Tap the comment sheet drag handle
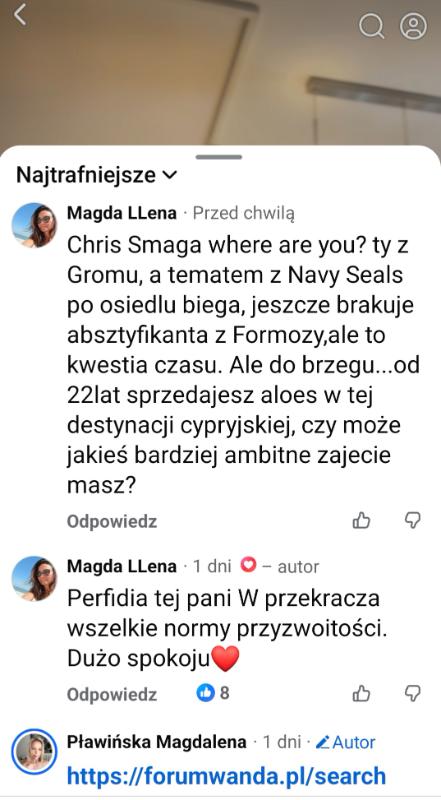Screen dimensions: 441x800 [x=219, y=157]
